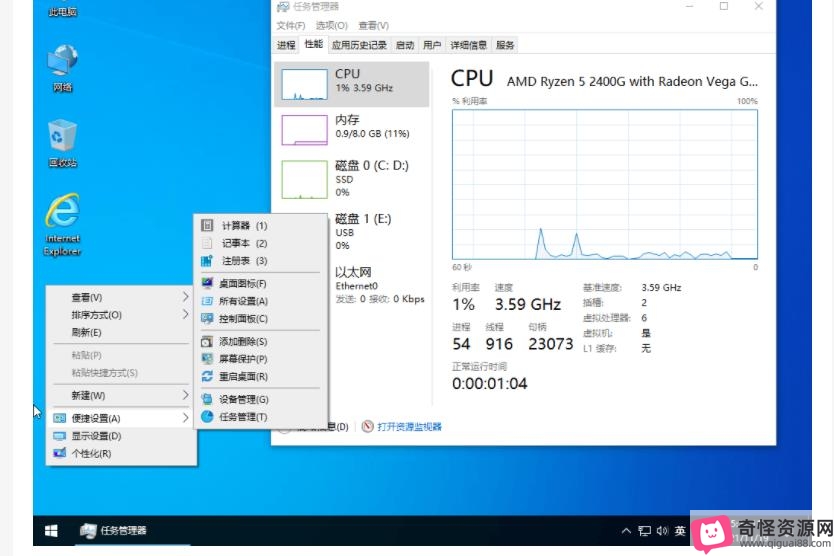Switch to App History (应用历史记录) tab
The width and height of the screenshot is (834, 556).
pos(359,45)
